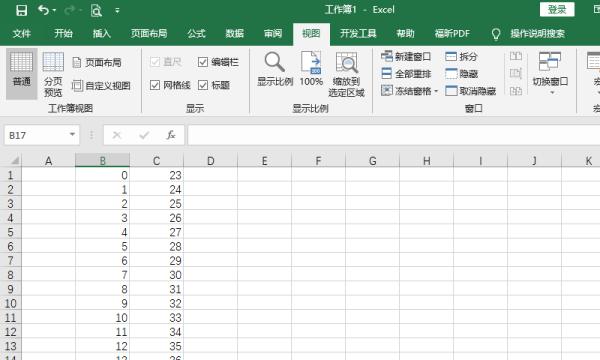Click the Save icon in the quick access toolbar
The height and width of the screenshot is (360, 600).
21,10
